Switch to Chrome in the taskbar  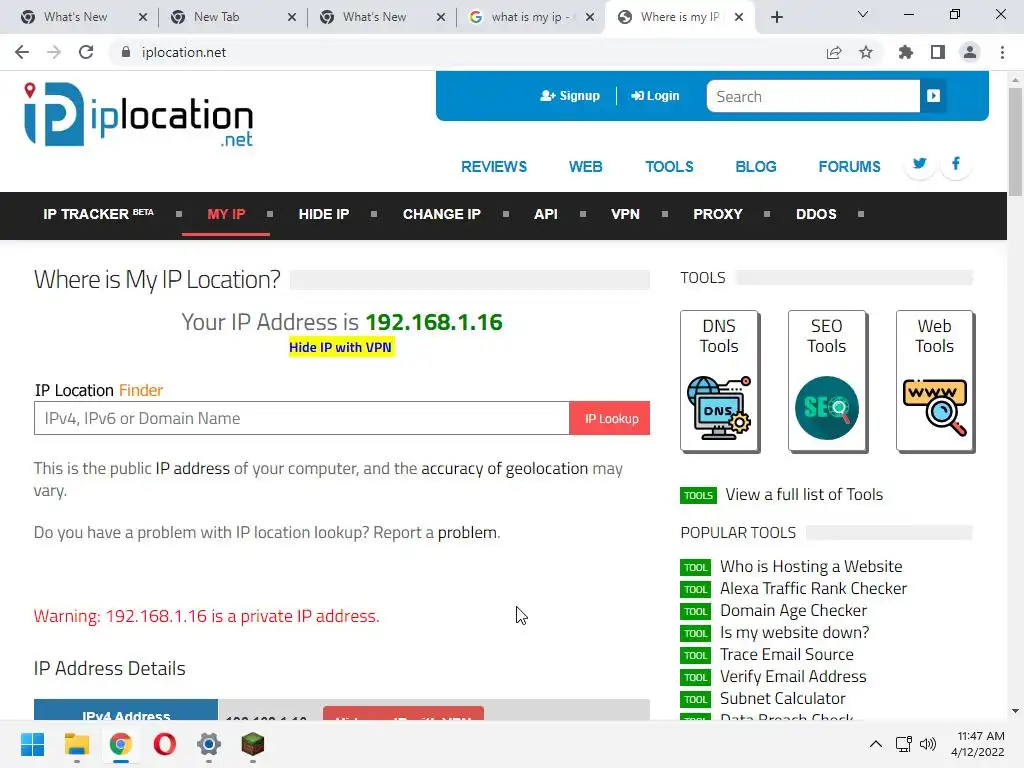click(x=121, y=744)
